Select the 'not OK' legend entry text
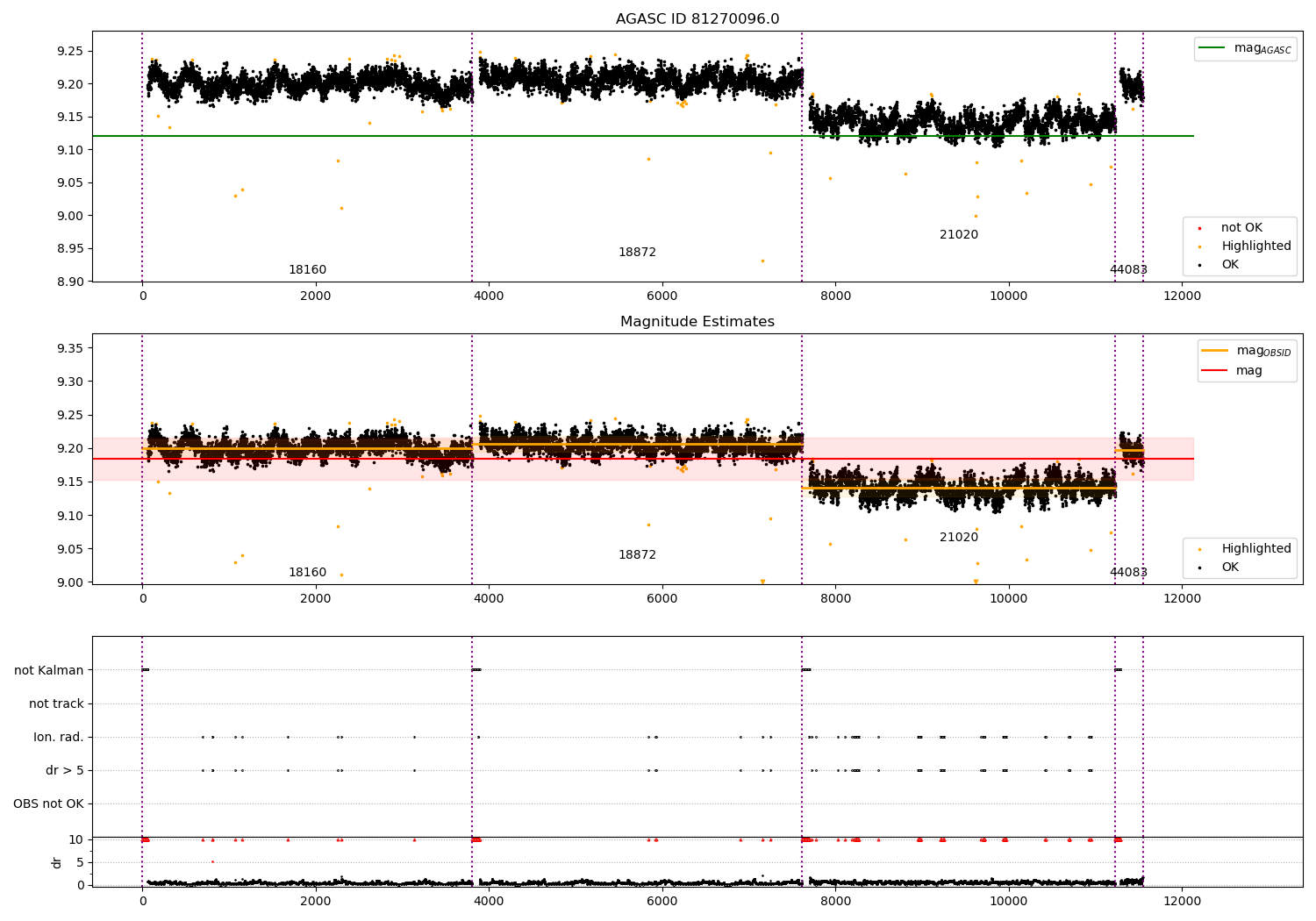Viewport: 1316px width, 921px height. (x=1241, y=228)
